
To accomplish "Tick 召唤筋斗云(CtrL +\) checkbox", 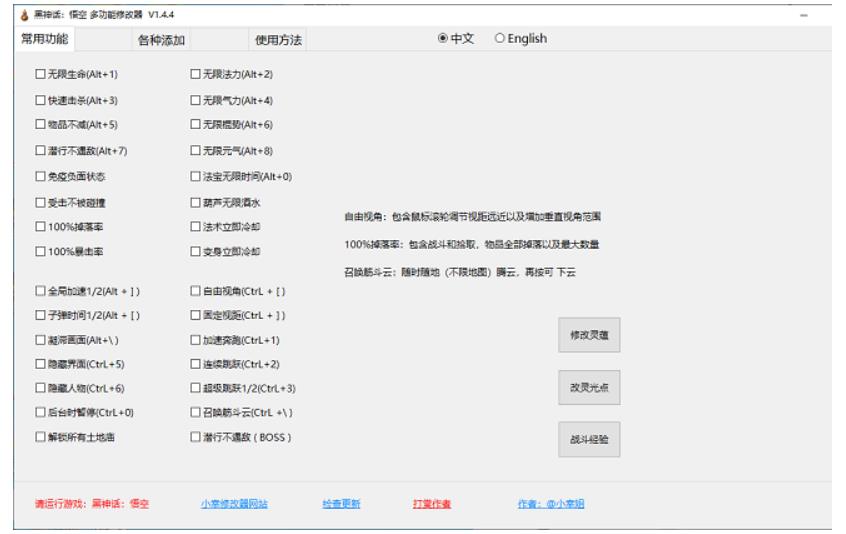I will pyautogui.click(x=195, y=413).
